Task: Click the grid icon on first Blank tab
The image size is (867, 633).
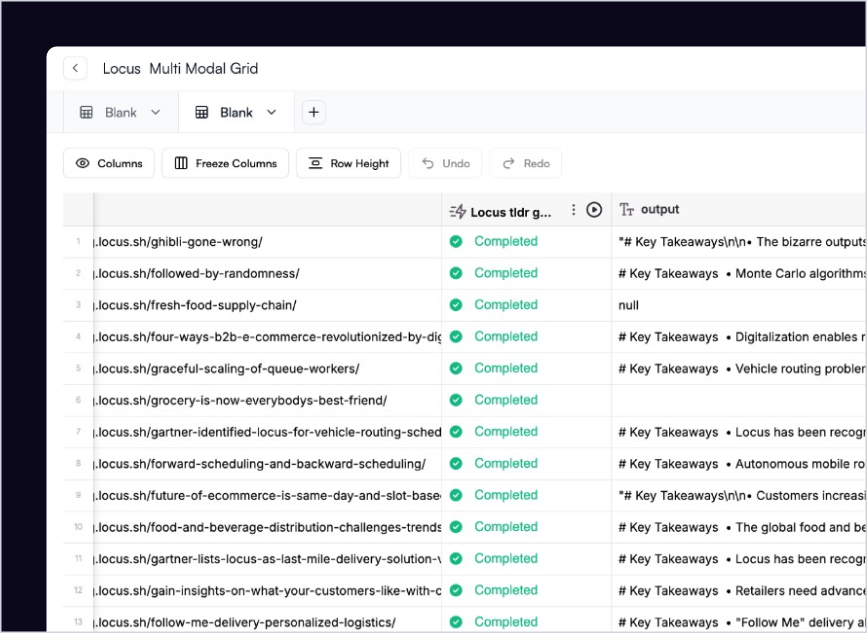Action: tap(86, 112)
